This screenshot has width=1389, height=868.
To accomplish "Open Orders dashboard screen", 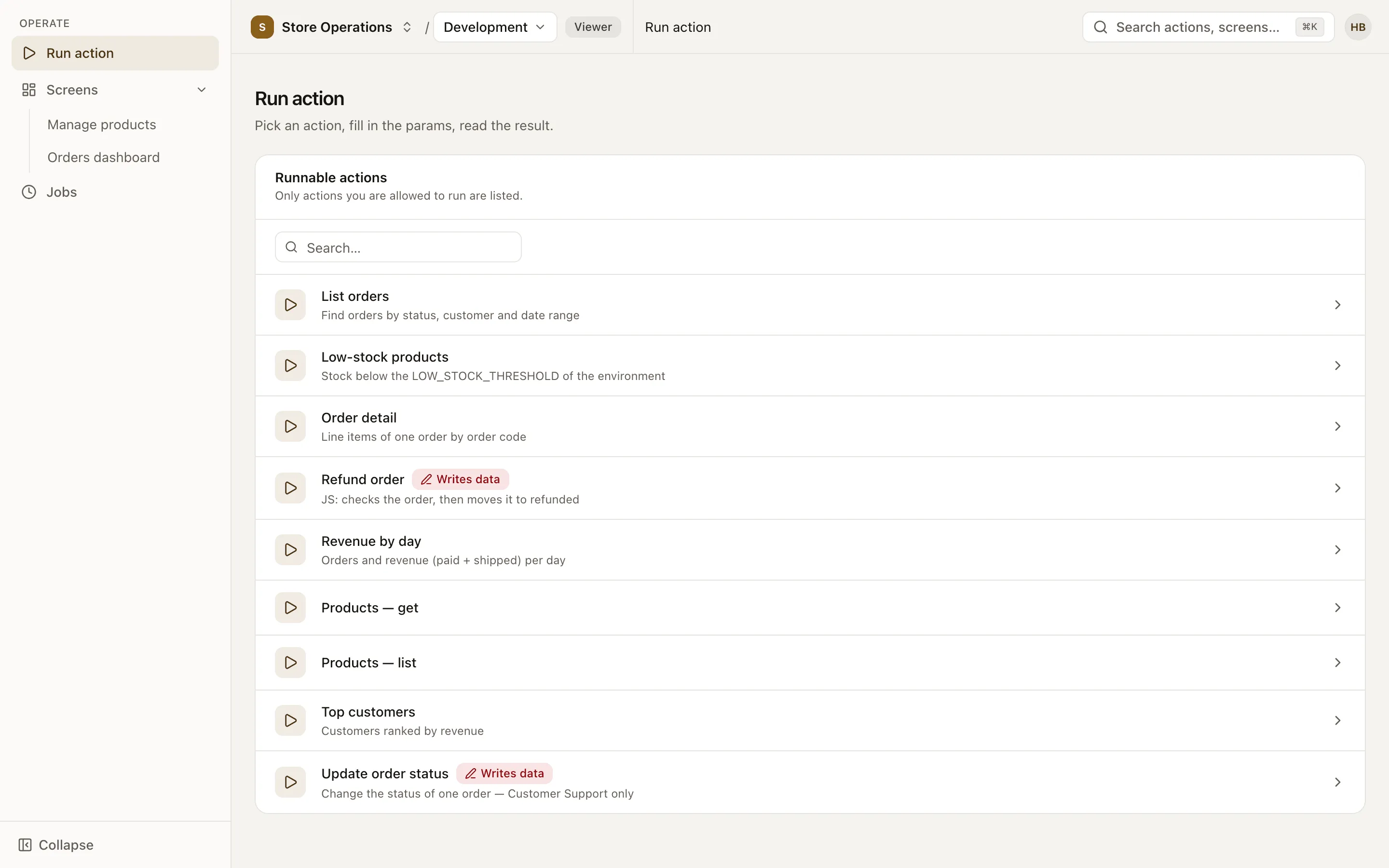I will tap(103, 157).
